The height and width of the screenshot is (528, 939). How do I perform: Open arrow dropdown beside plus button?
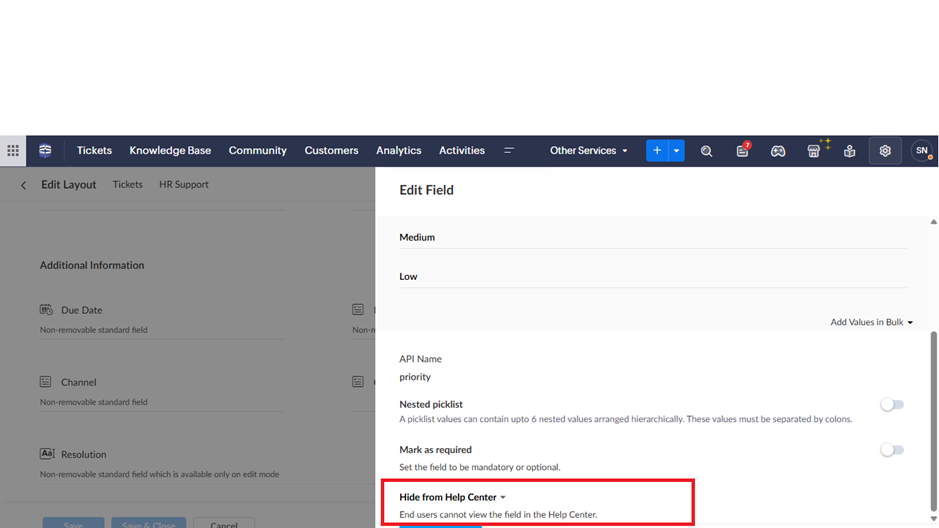(x=677, y=151)
